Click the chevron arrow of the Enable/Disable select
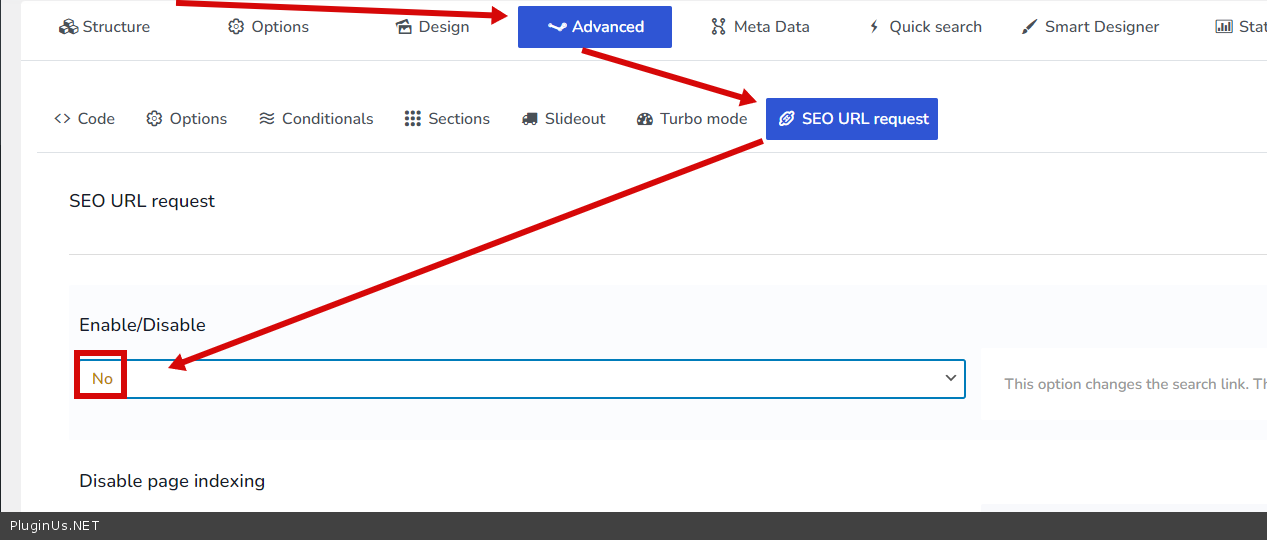Image resolution: width=1267 pixels, height=540 pixels. [950, 378]
